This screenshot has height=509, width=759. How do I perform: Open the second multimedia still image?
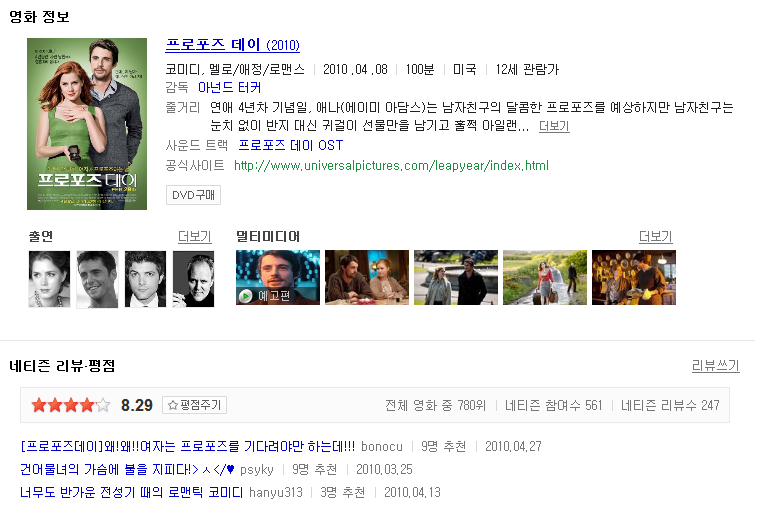(x=366, y=278)
